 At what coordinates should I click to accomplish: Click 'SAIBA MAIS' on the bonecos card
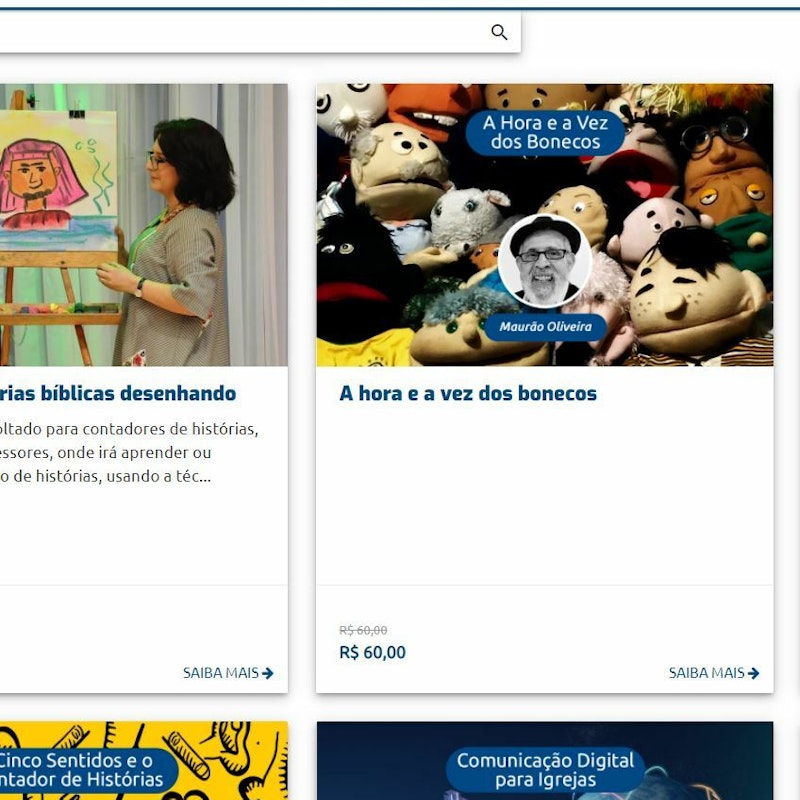714,673
